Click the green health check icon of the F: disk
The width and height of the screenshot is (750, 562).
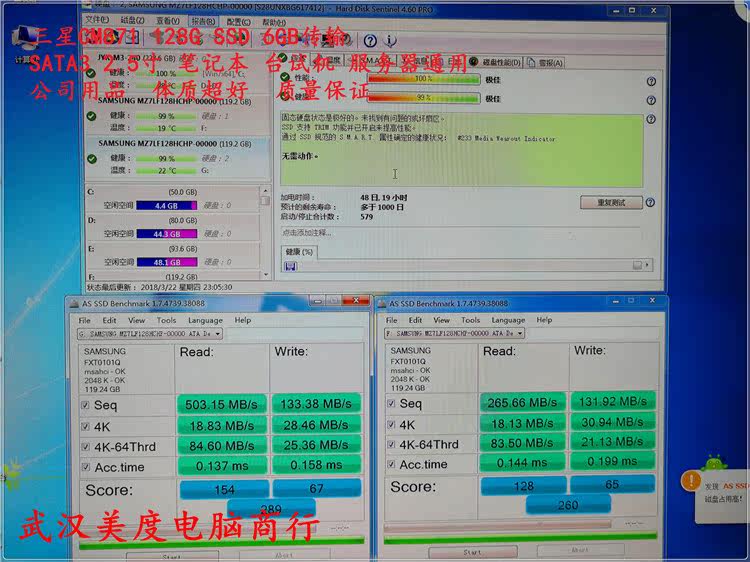(91, 116)
